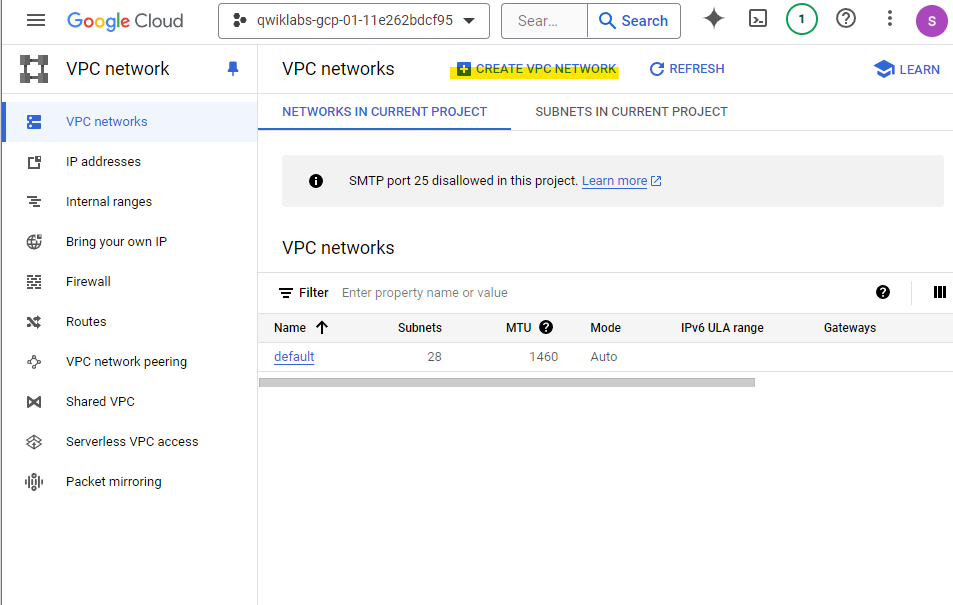Click the IP addresses sidebar icon
This screenshot has width=953, height=605.
pyautogui.click(x=34, y=162)
